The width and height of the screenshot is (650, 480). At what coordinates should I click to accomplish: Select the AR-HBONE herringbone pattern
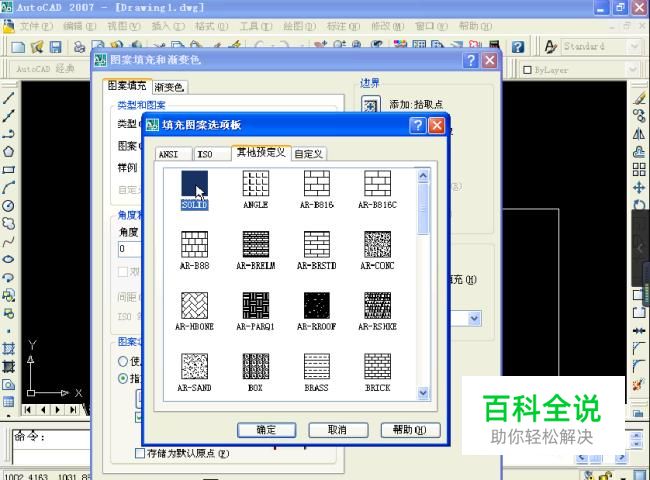(194, 305)
